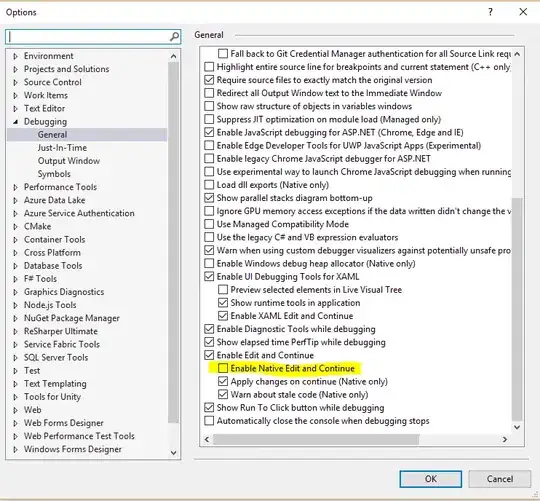Screen dimensions: 540x501
Task: Click the horizontal scrollbar thumb in settings
Action: (x=316, y=439)
